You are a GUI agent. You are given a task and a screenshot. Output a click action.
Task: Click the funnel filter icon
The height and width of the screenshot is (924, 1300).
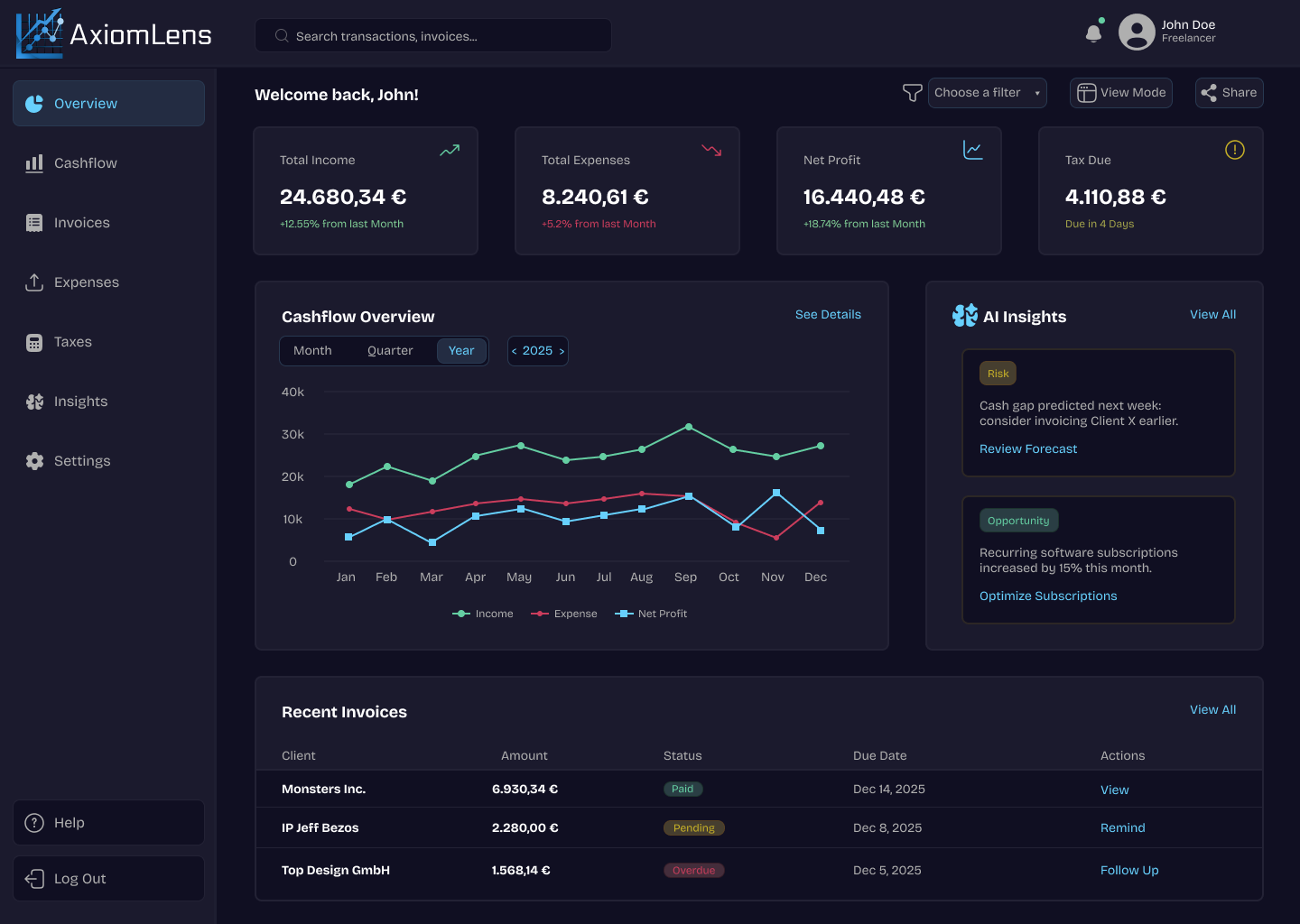pyautogui.click(x=912, y=93)
